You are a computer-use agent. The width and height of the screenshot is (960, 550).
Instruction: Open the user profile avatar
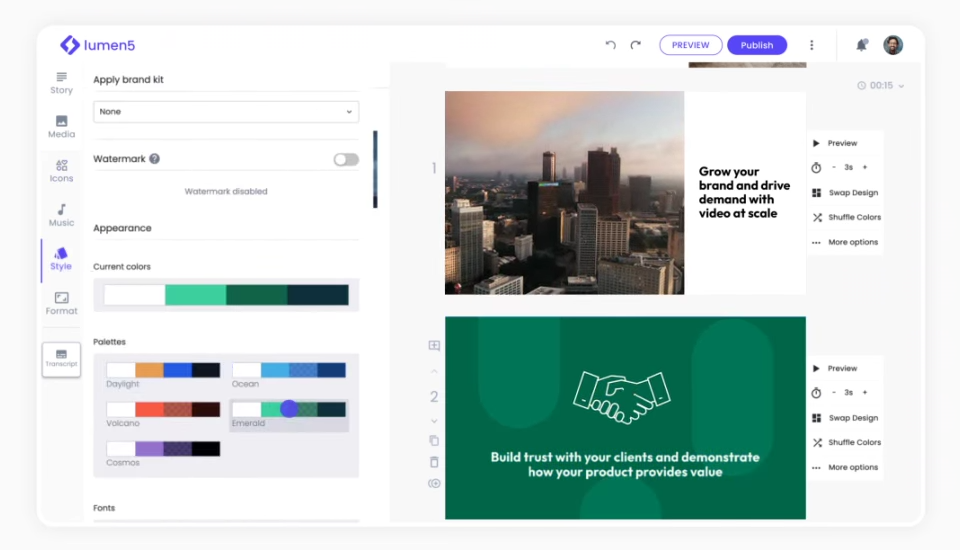[x=893, y=45]
